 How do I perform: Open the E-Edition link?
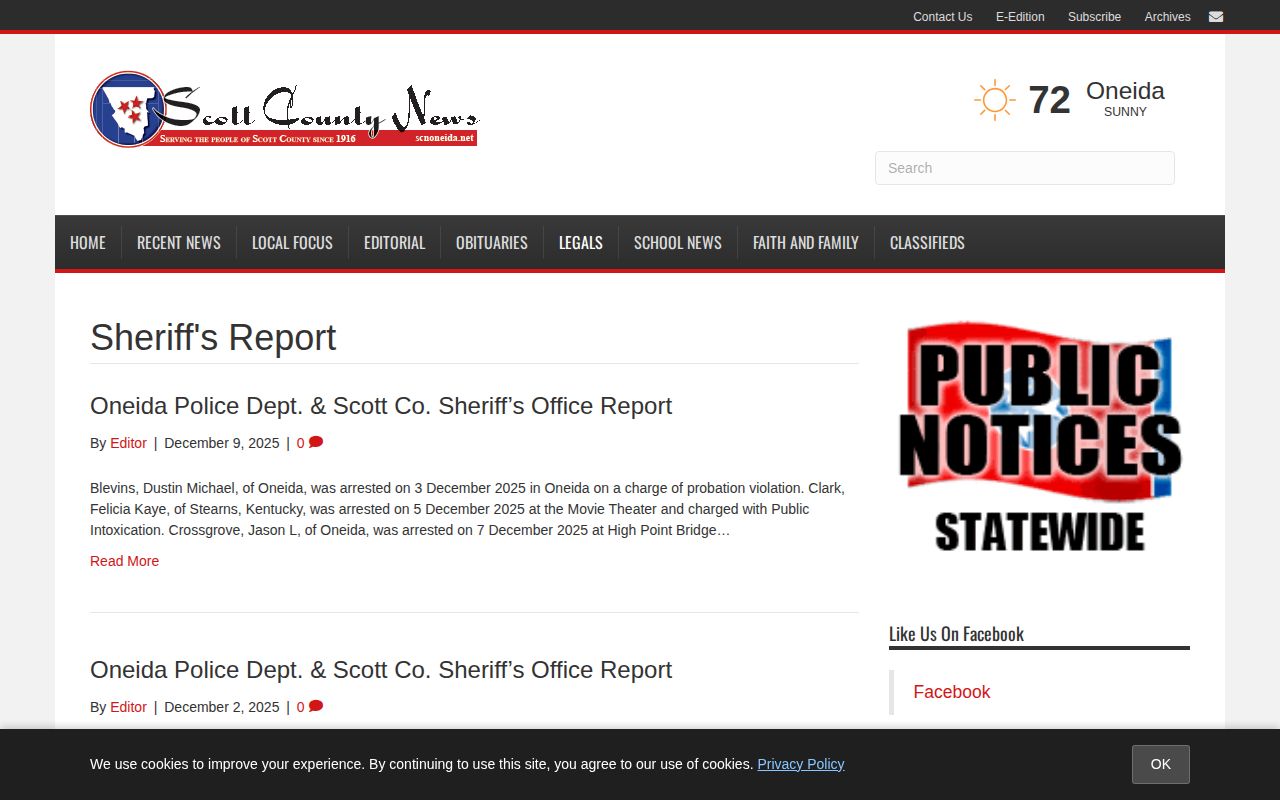point(1020,17)
